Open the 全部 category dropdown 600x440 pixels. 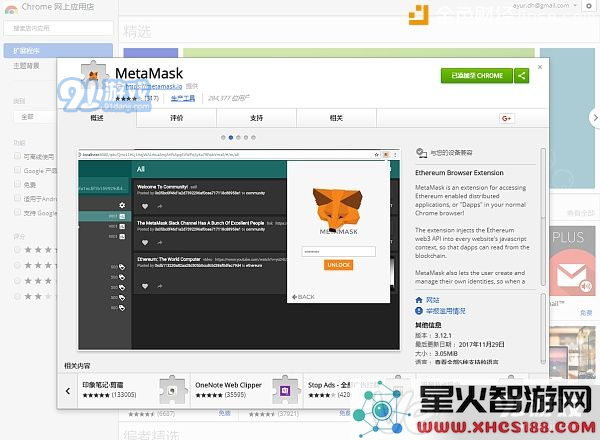pos(34,117)
